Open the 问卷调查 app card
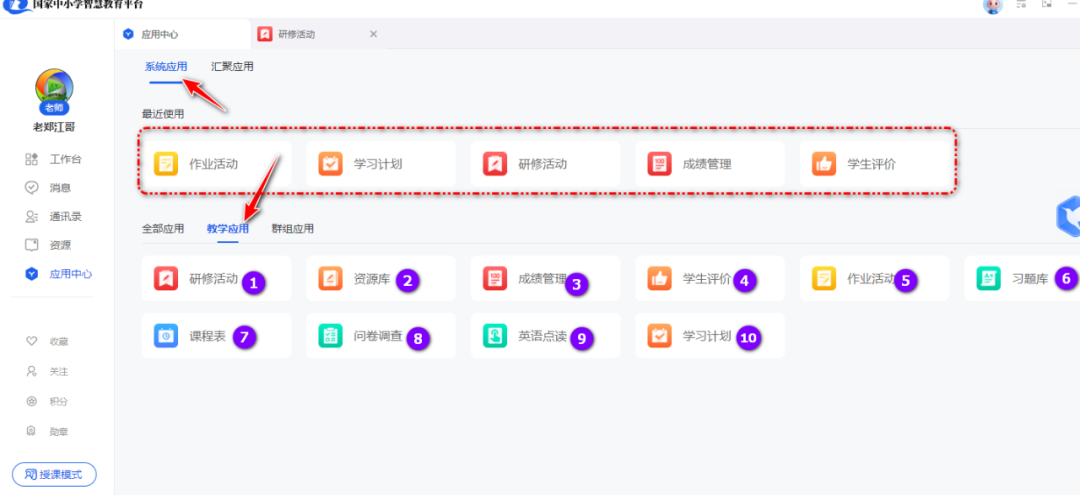Image resolution: width=1080 pixels, height=495 pixels. (381, 336)
